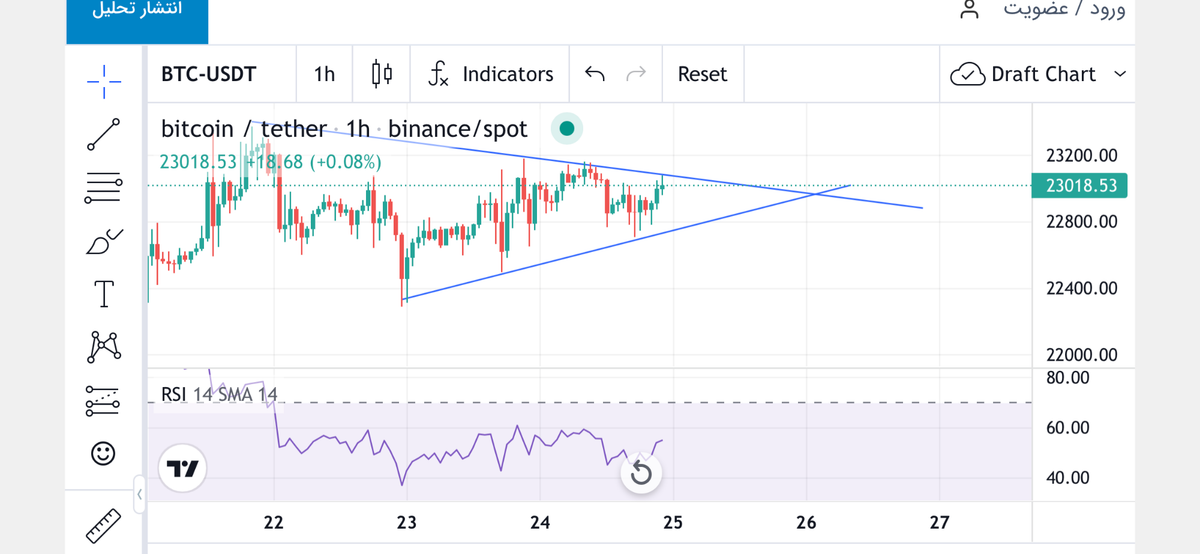The height and width of the screenshot is (554, 1200).
Task: Select the crosshair cursor tool
Action: (x=104, y=76)
